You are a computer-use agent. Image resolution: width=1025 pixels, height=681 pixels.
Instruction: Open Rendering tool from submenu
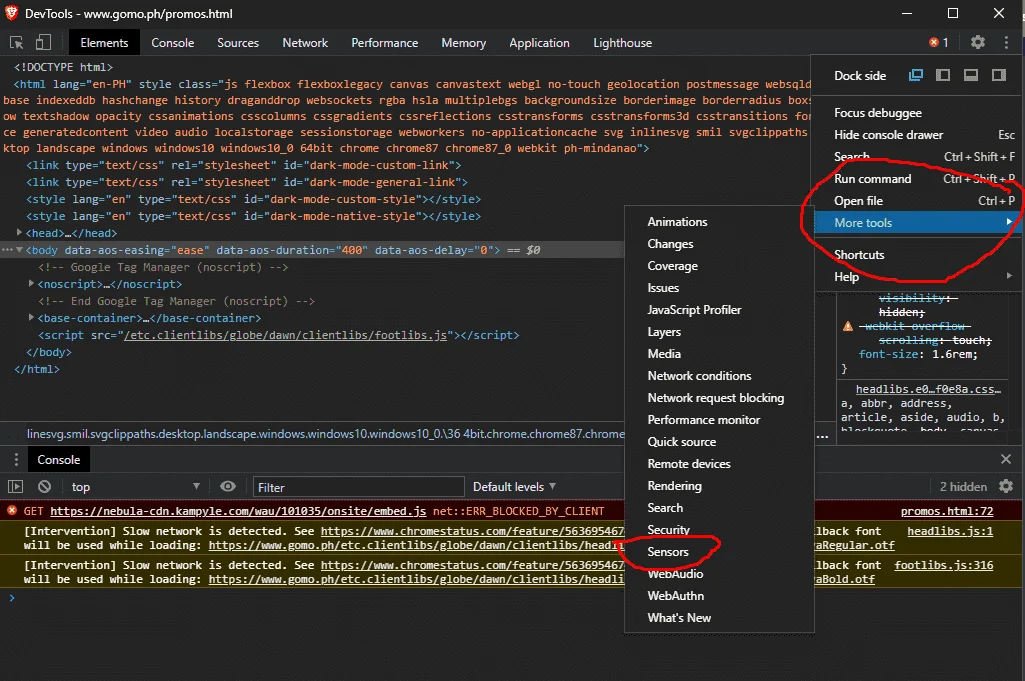pyautogui.click(x=719, y=486)
